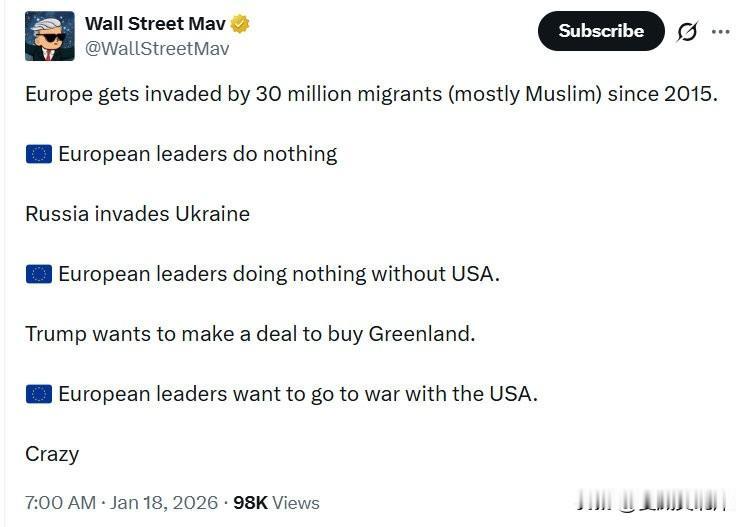The height and width of the screenshot is (527, 747).
Task: Click EU flag before "leaders do nothing"
Action: click(39, 154)
